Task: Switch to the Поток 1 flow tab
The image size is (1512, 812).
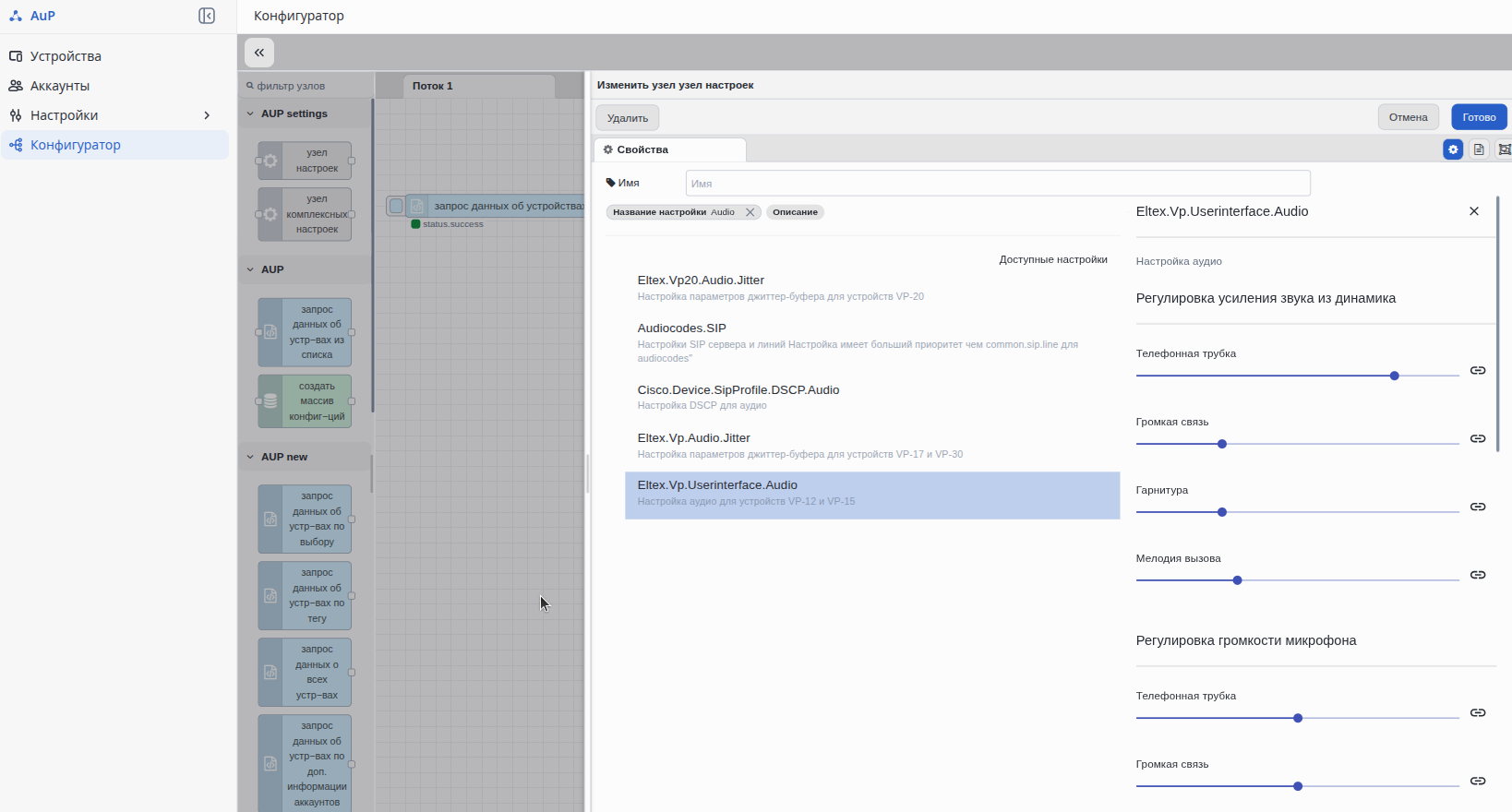Action: click(479, 86)
